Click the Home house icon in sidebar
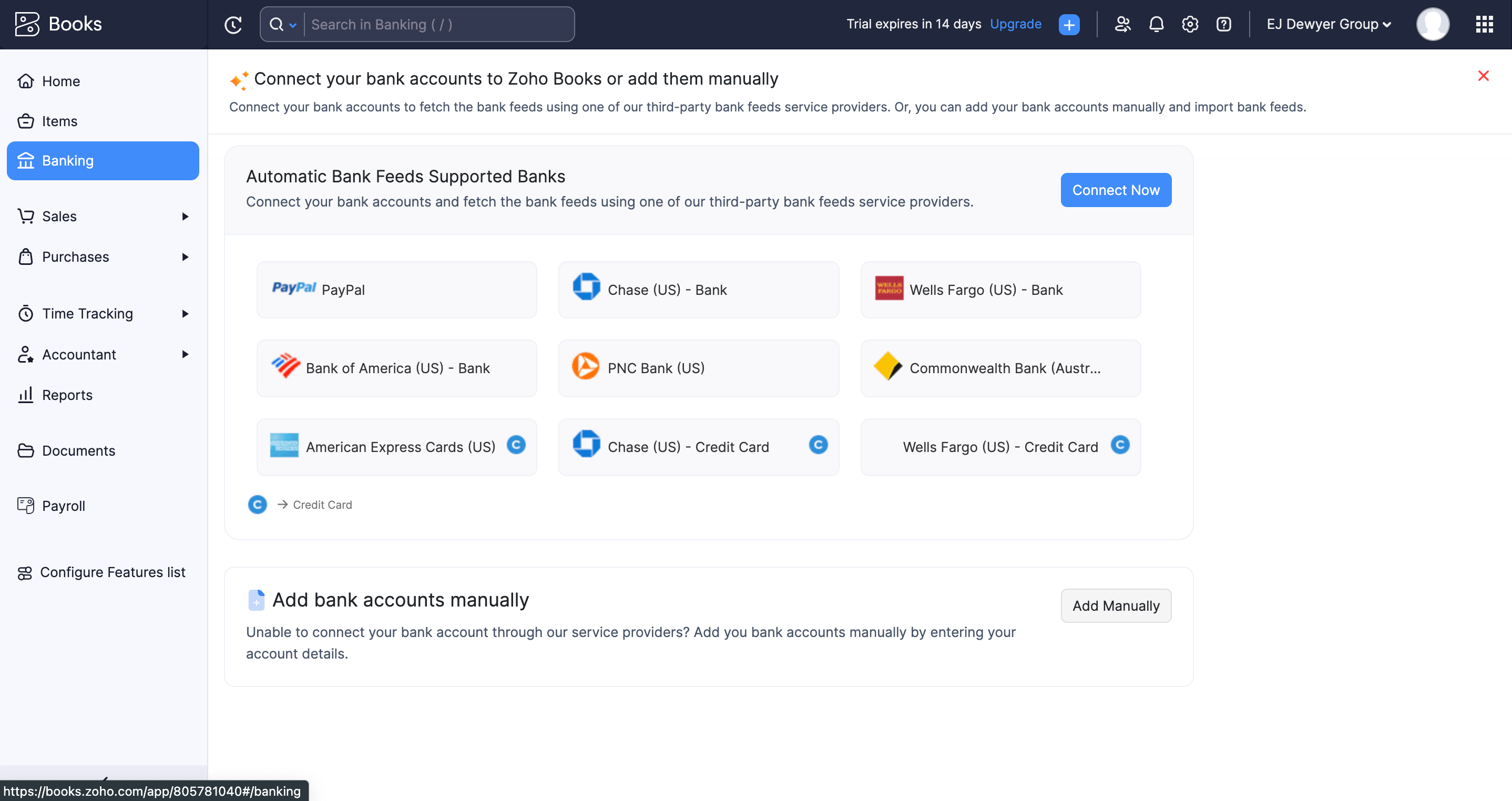 (x=25, y=81)
